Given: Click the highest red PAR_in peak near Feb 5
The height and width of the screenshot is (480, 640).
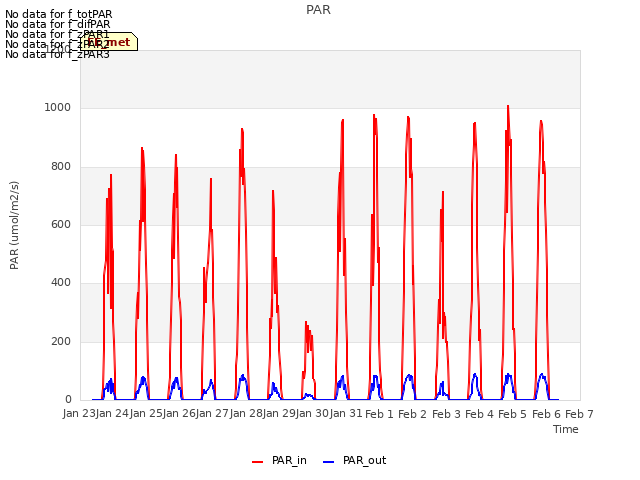Looking at the screenshot, I should coord(508,107).
